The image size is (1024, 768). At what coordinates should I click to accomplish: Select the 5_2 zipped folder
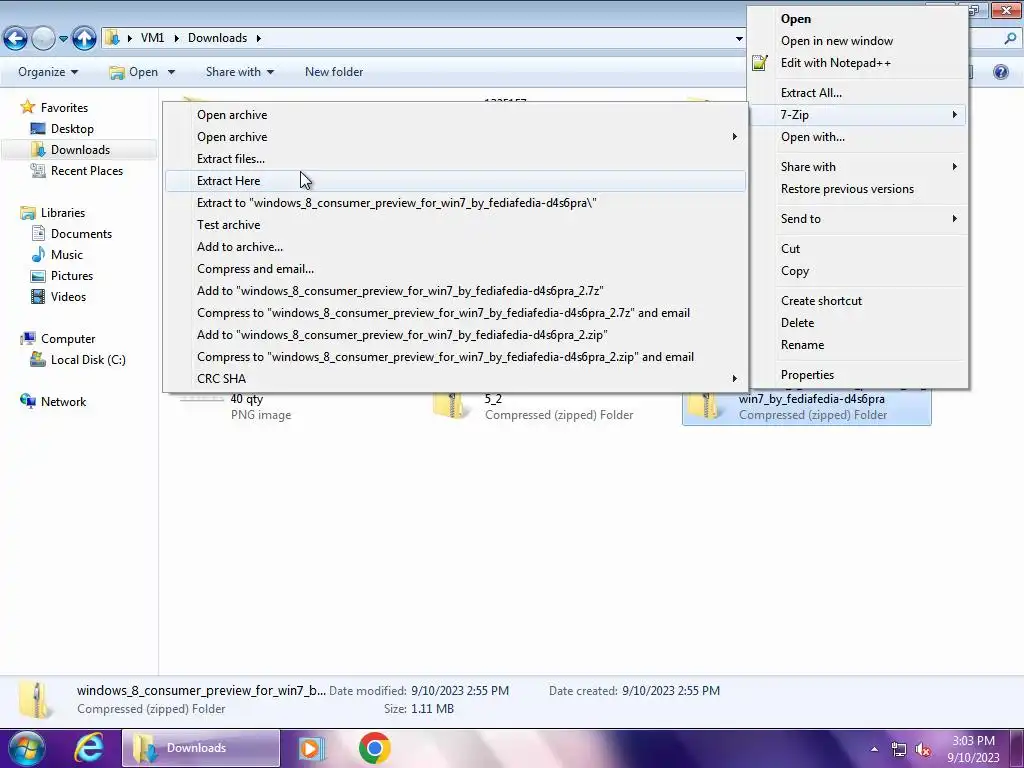tap(534, 406)
